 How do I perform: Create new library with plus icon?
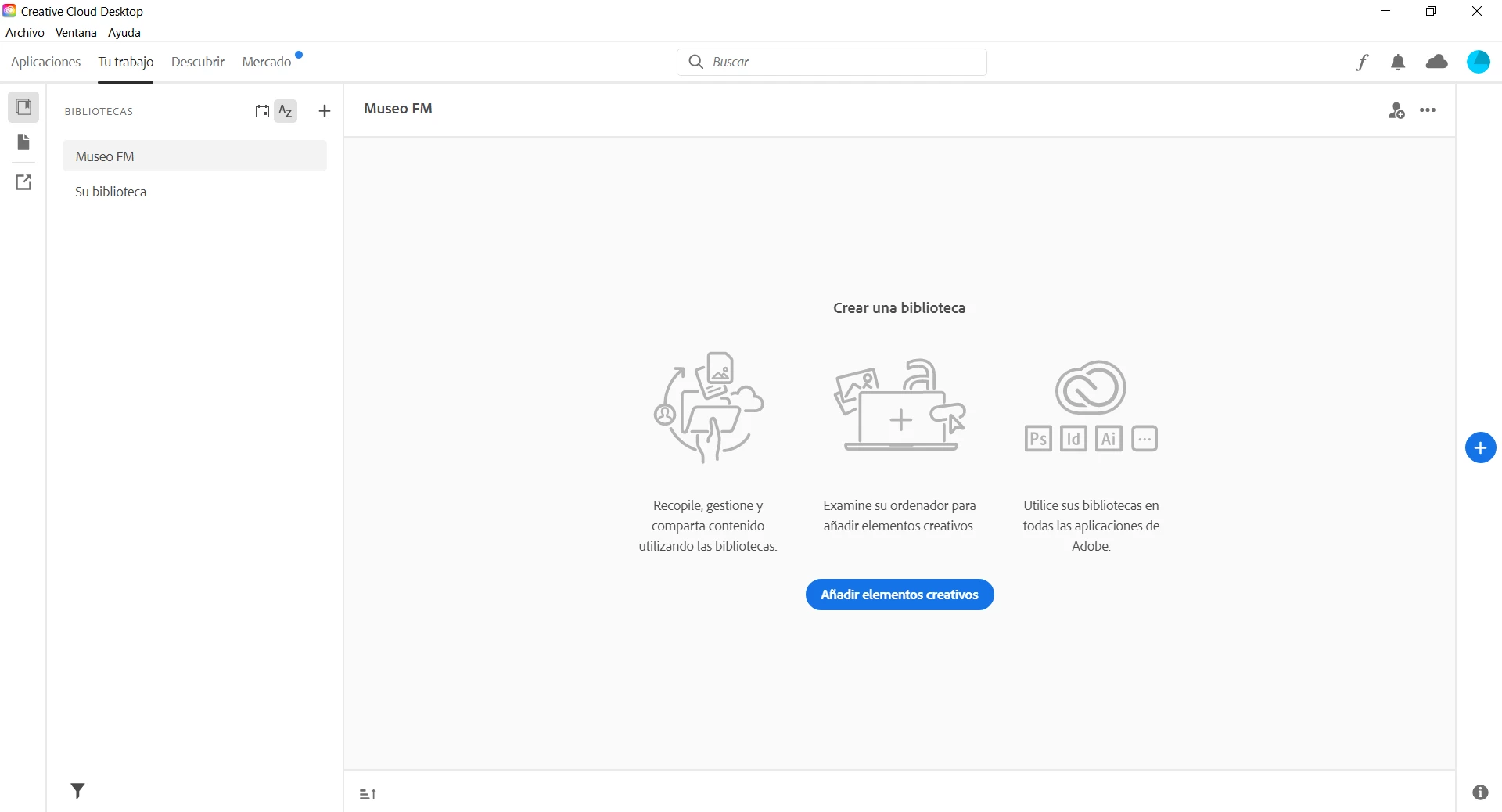[325, 111]
